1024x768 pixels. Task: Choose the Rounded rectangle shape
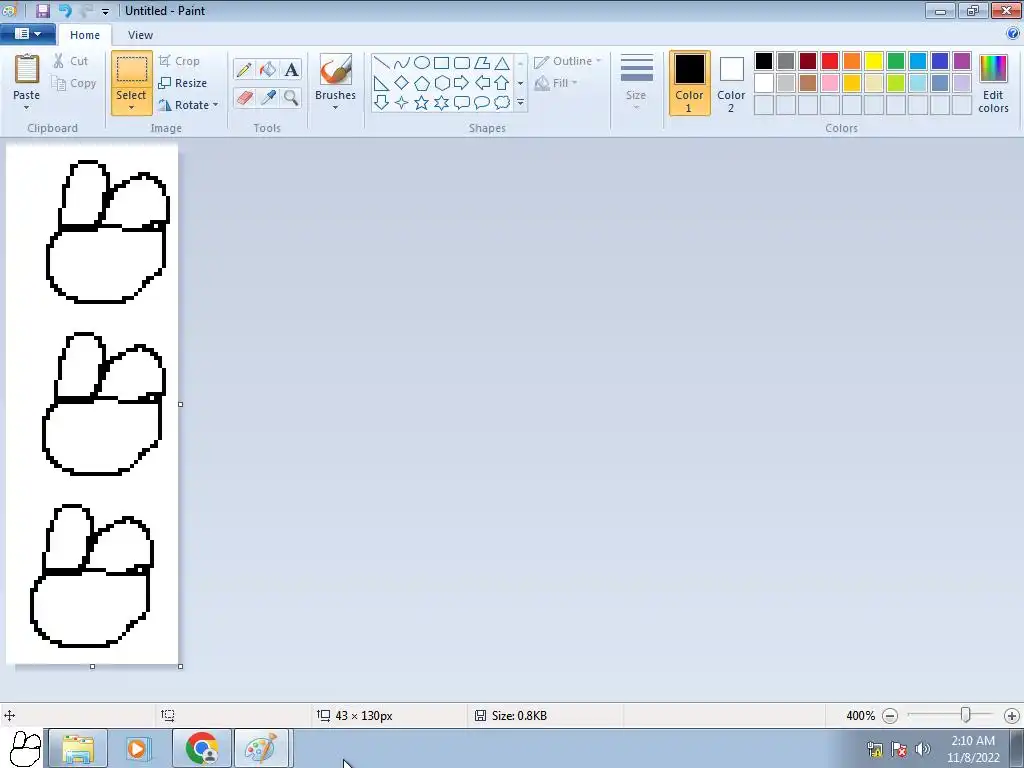462,63
